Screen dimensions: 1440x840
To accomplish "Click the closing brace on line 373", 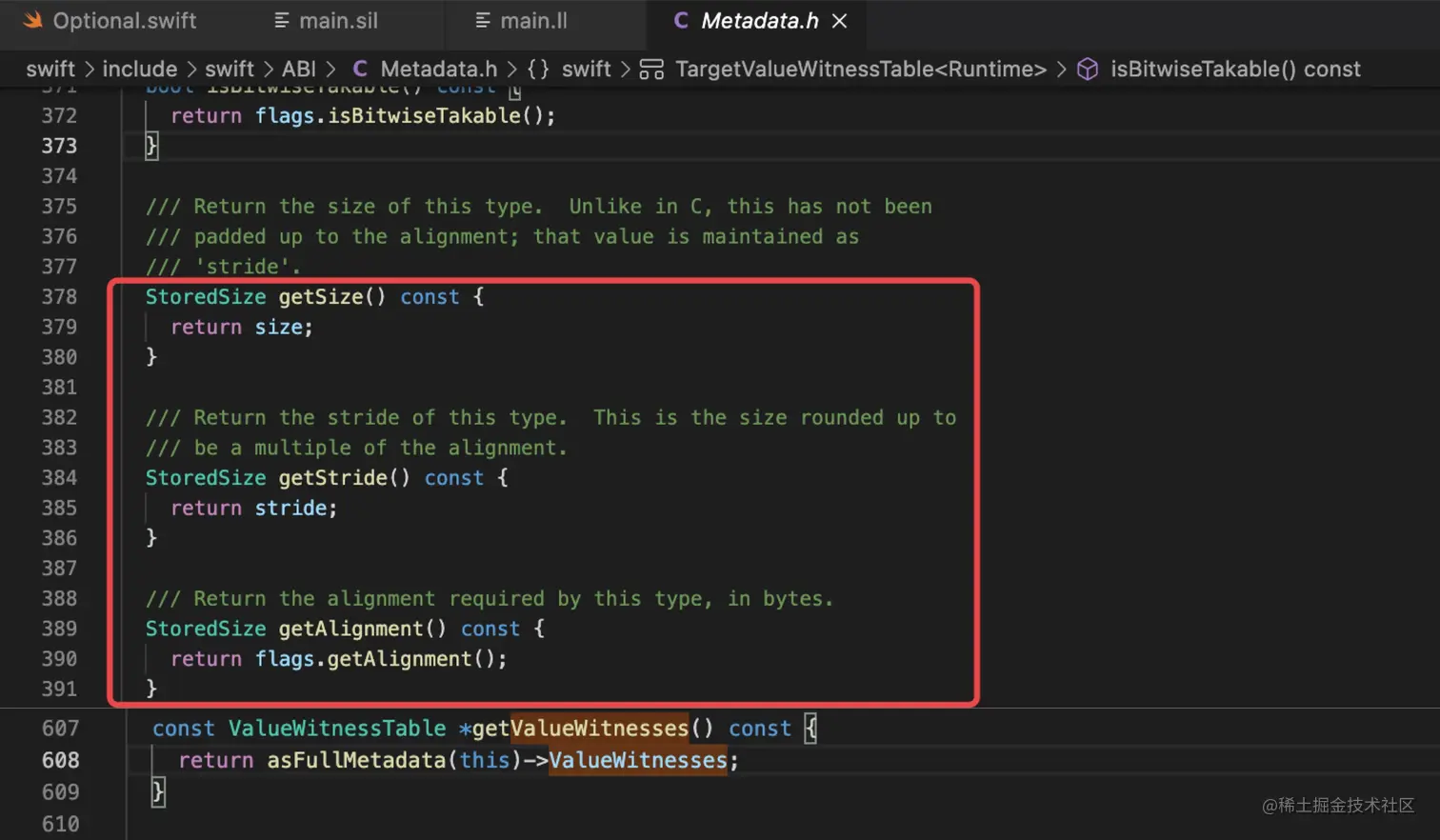I will tap(150, 146).
